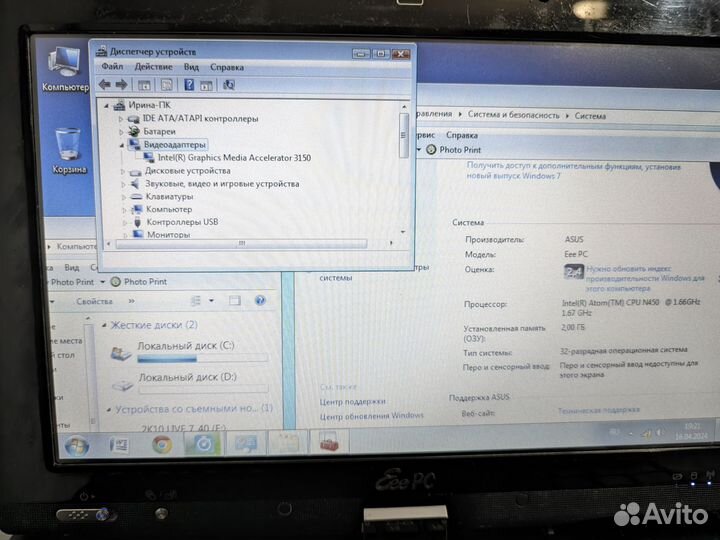Click Система и безопасность breadcrumb

pos(513,115)
